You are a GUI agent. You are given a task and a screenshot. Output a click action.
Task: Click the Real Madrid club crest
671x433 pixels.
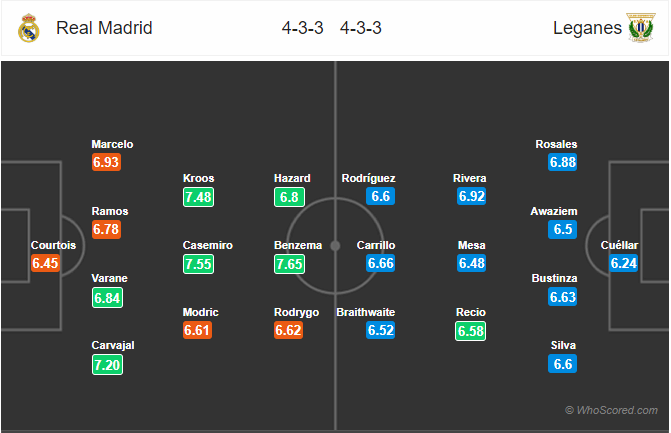click(29, 28)
